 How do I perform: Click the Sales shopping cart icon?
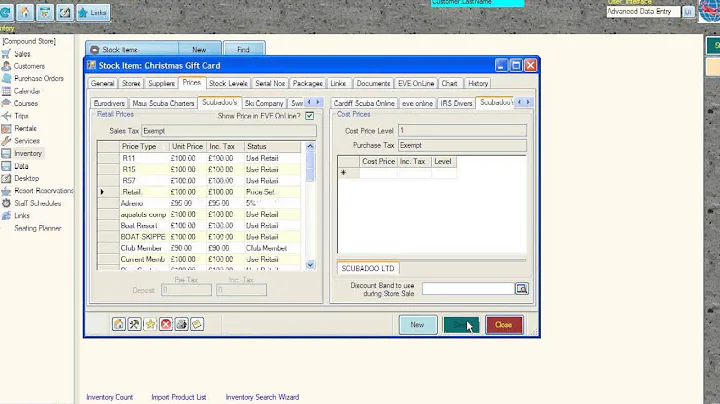pos(6,54)
